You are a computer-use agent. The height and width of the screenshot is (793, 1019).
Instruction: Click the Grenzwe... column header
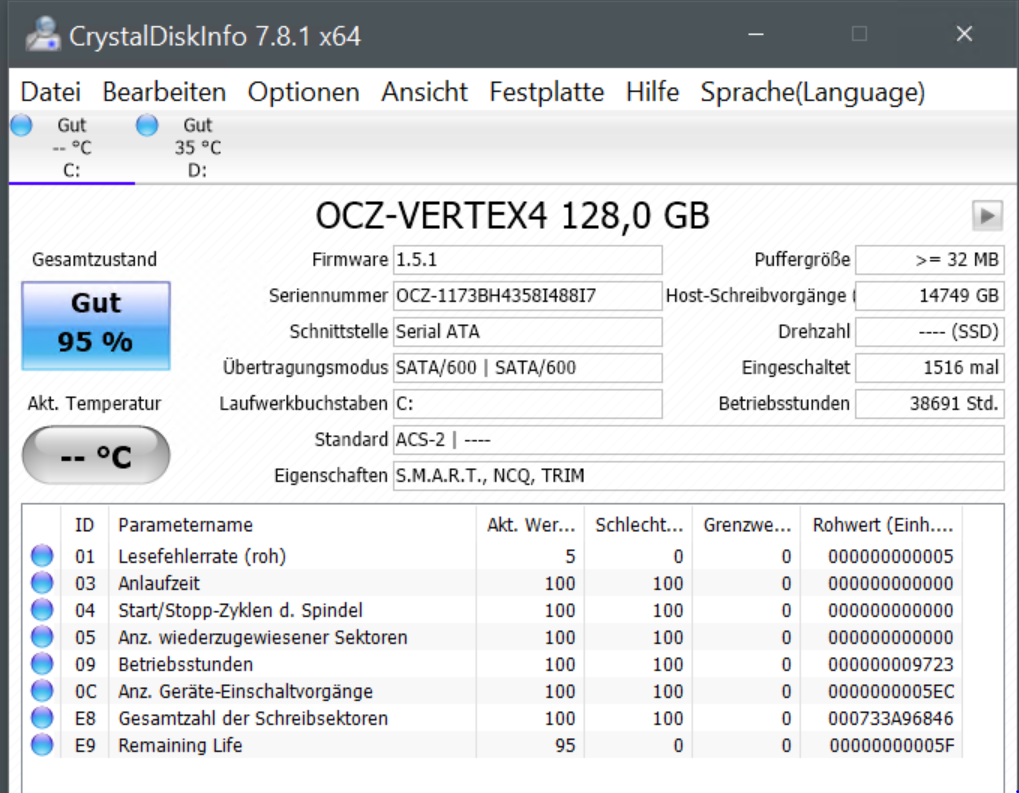tap(747, 525)
